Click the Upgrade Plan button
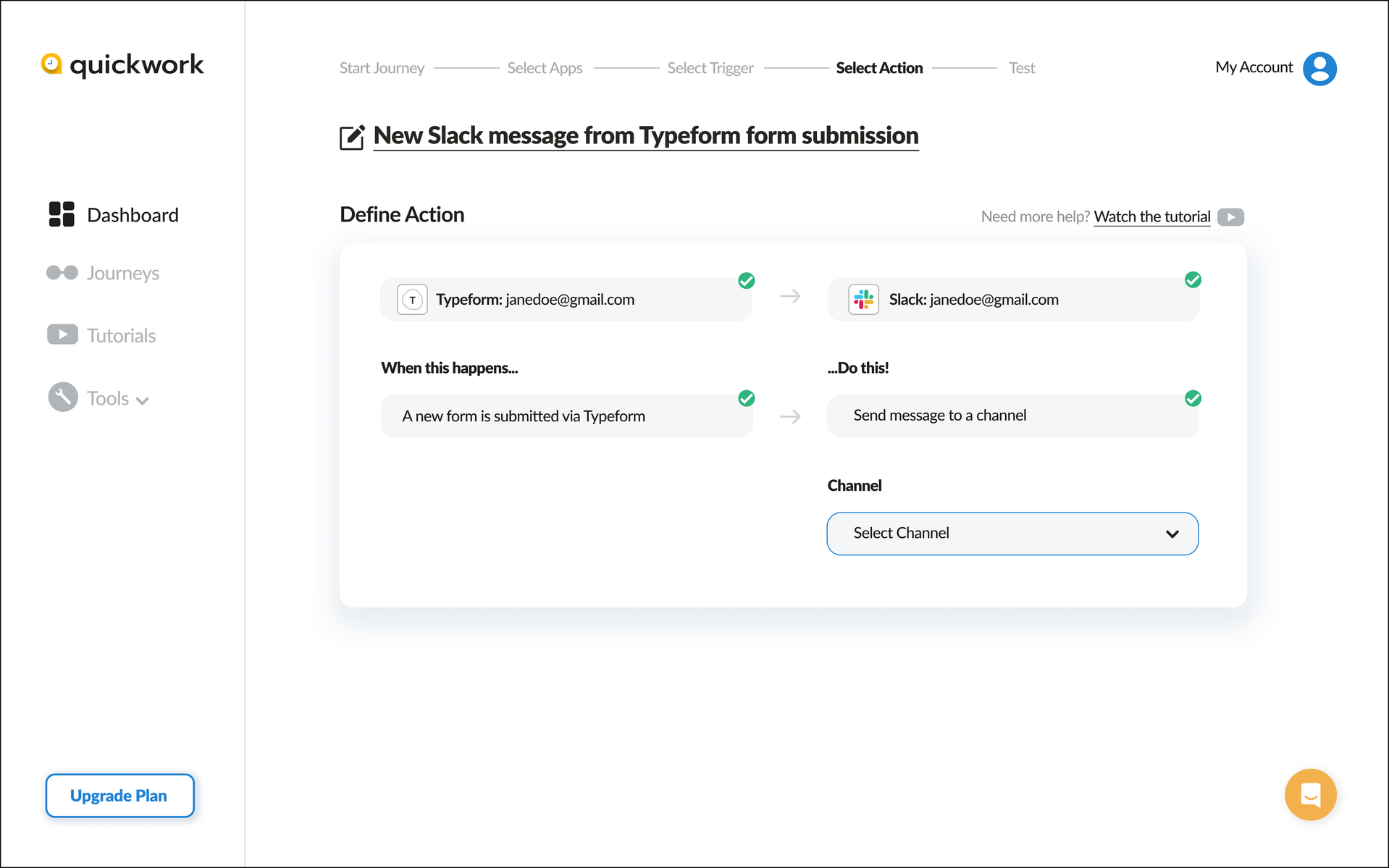 point(119,796)
